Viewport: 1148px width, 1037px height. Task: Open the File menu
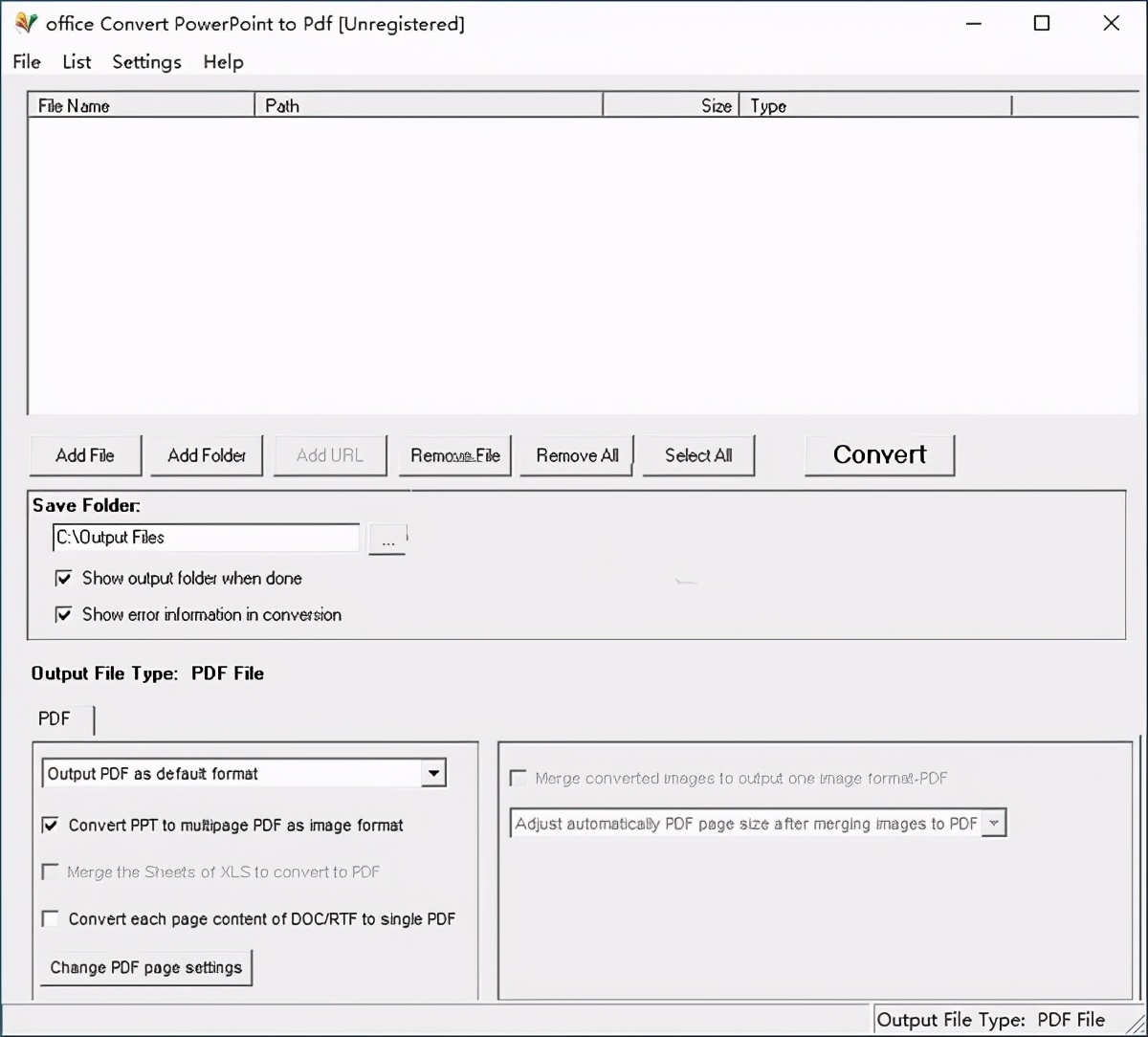point(27,62)
